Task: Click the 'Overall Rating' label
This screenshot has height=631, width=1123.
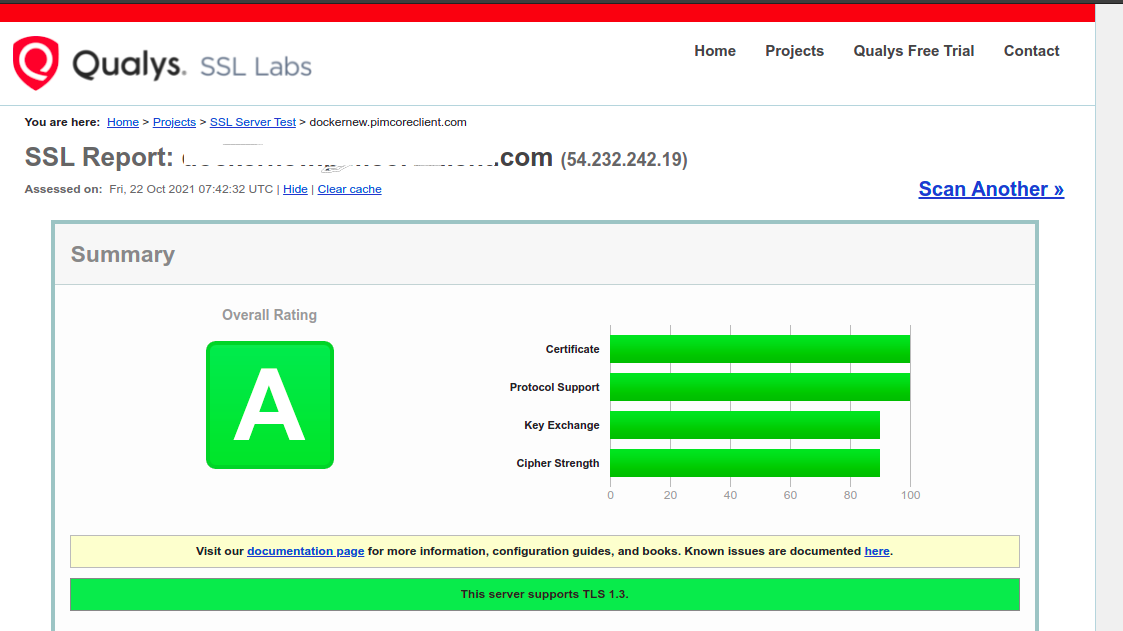Action: click(269, 315)
